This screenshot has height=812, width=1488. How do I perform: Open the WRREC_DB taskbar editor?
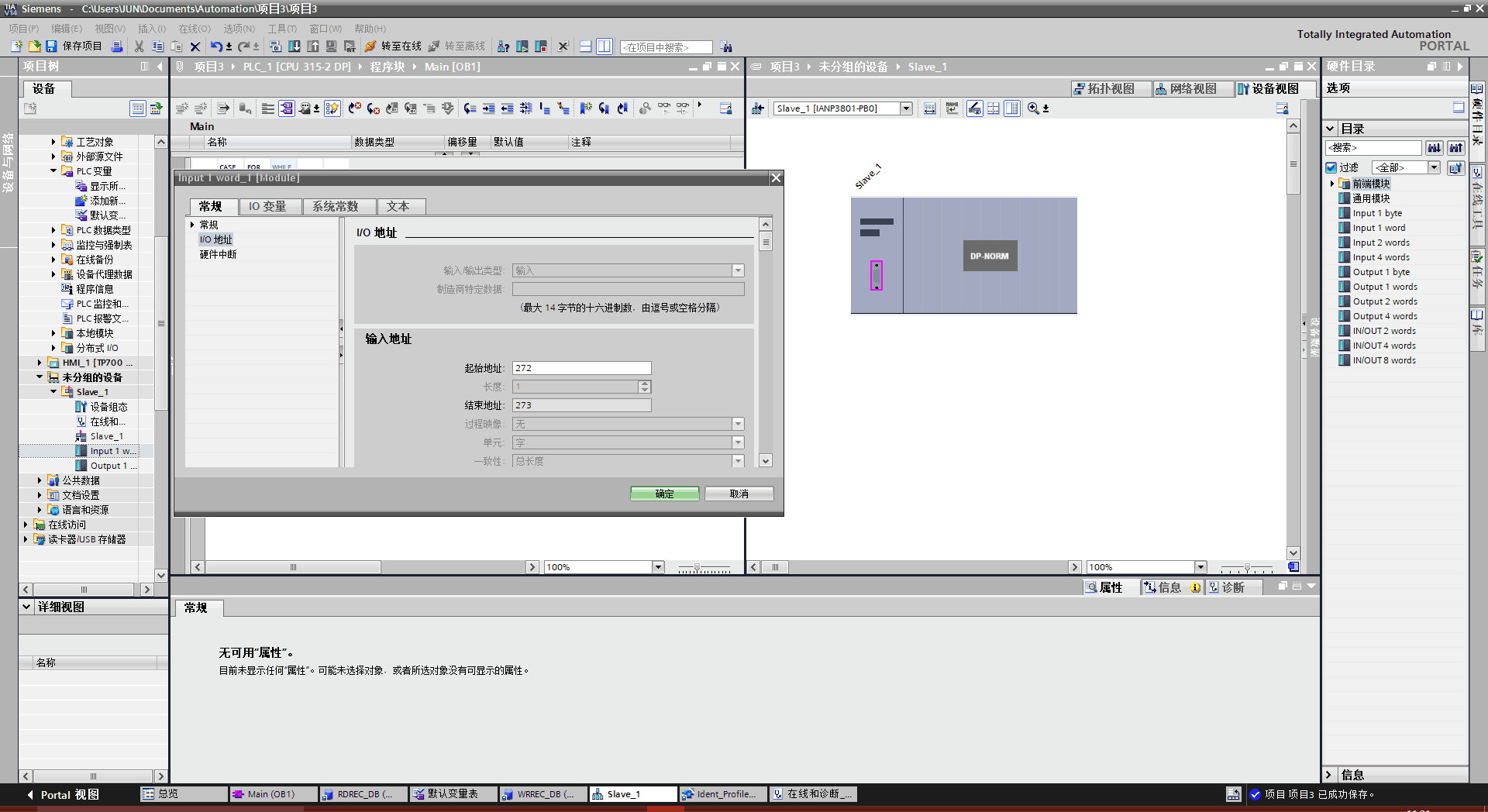543,794
